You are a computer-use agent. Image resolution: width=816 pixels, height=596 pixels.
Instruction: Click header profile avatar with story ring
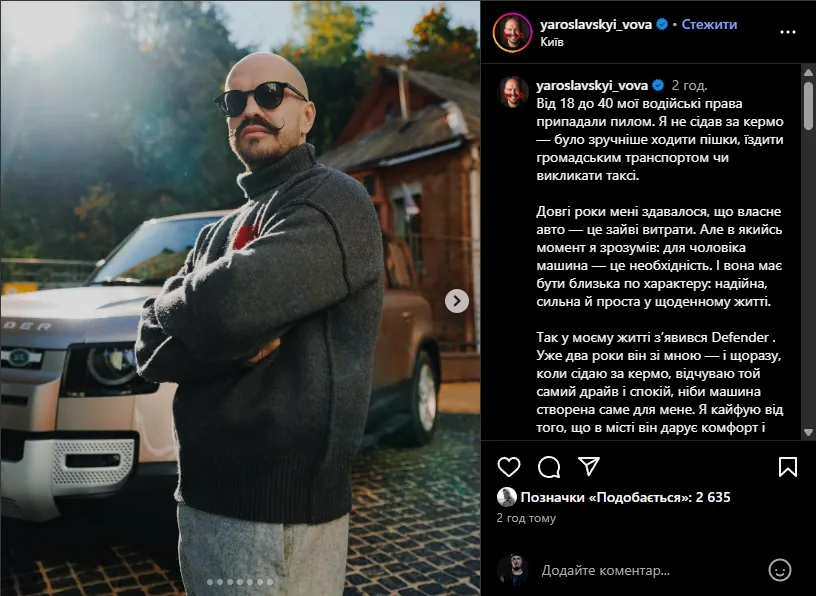513,32
